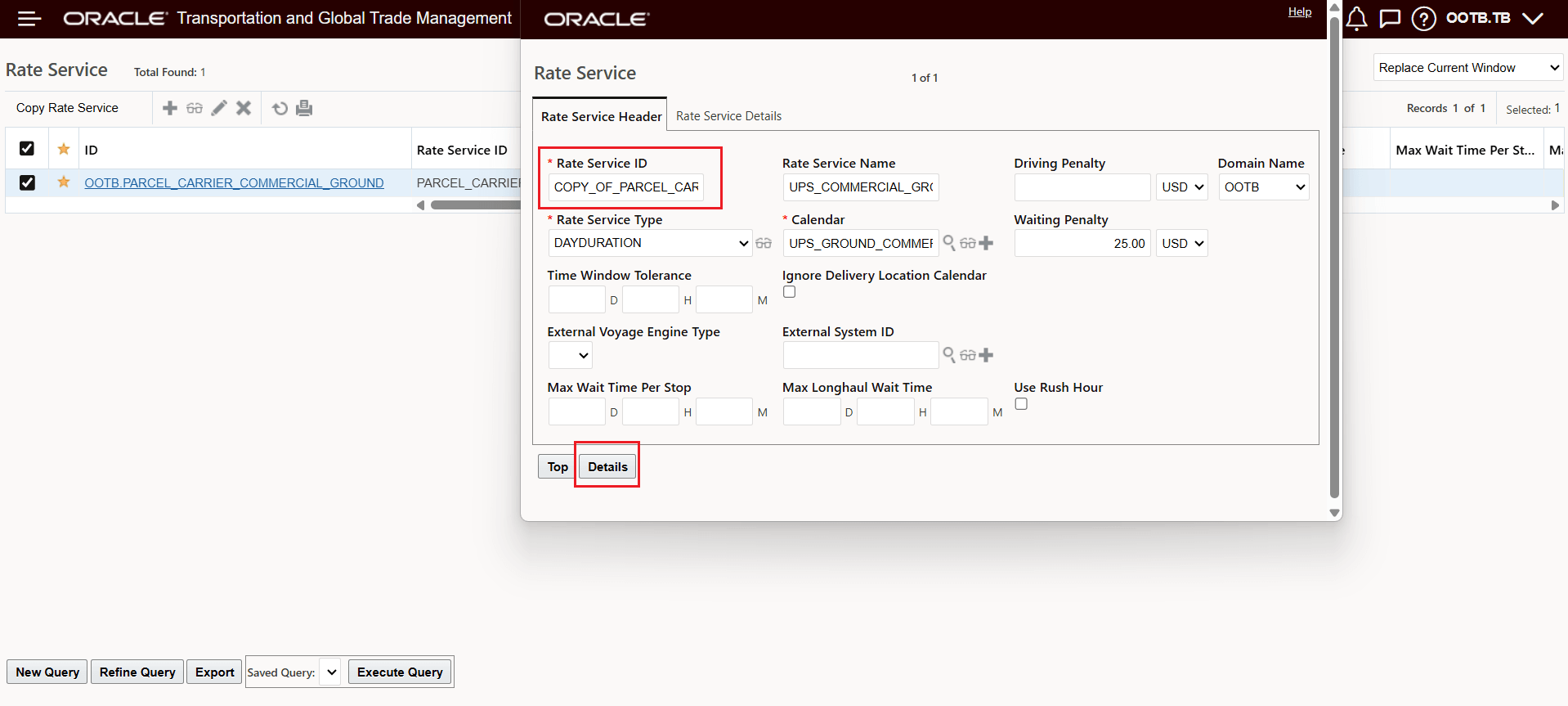Click the Top button
The width and height of the screenshot is (1568, 706).
click(x=558, y=466)
